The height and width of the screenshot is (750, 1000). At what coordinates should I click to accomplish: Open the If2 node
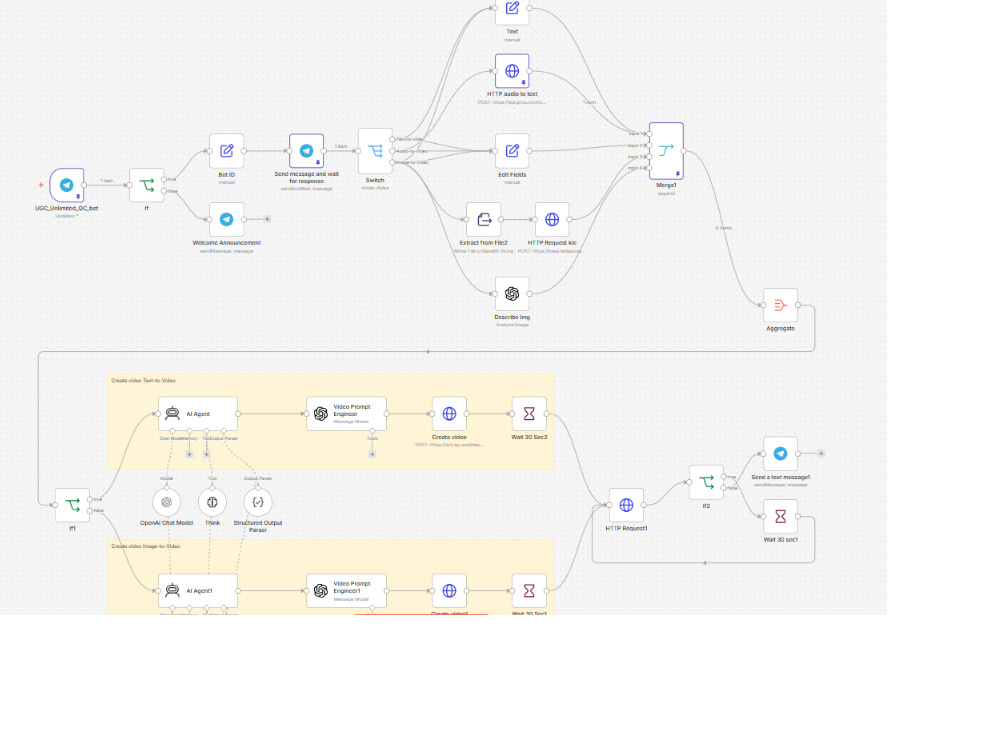pos(706,483)
